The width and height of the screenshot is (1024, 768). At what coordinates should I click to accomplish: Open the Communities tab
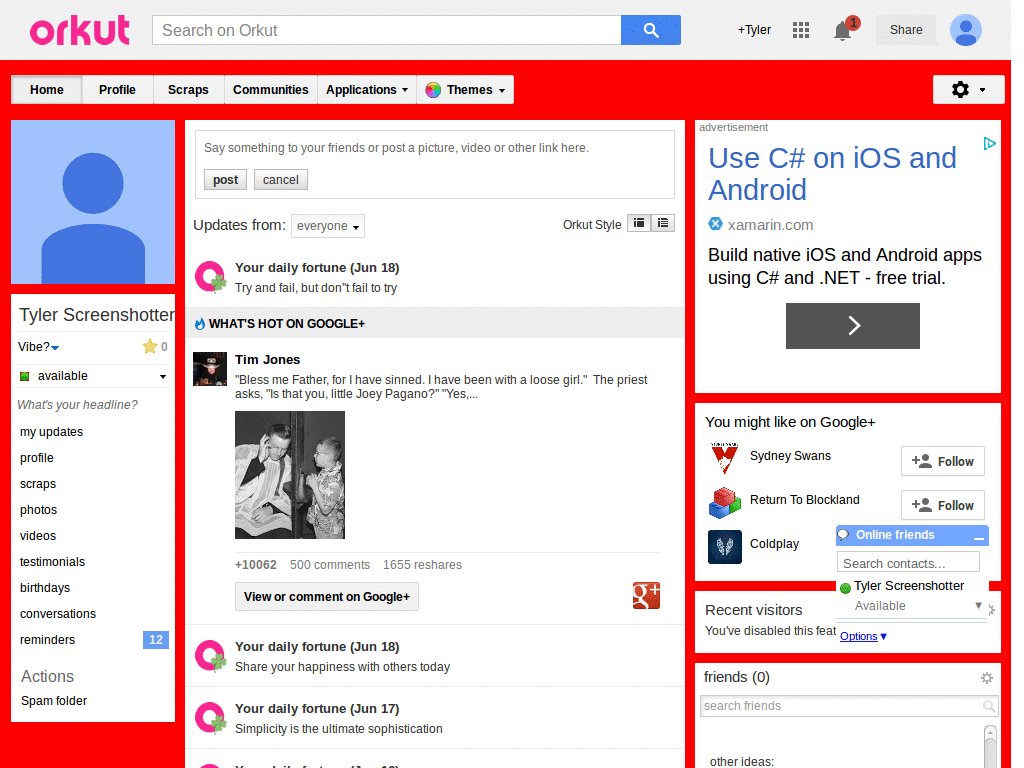tap(270, 89)
